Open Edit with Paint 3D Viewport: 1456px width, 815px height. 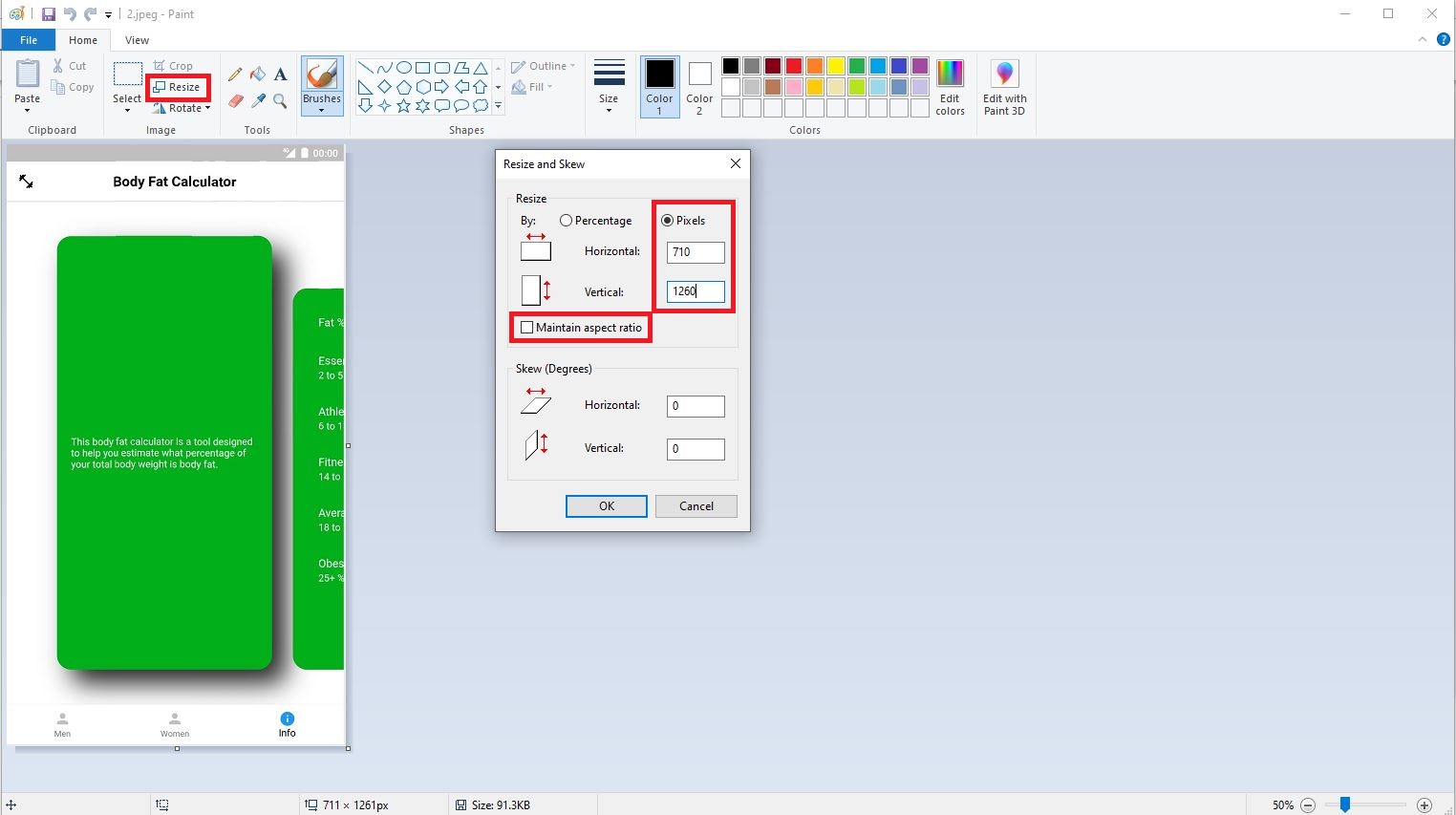(x=1004, y=86)
